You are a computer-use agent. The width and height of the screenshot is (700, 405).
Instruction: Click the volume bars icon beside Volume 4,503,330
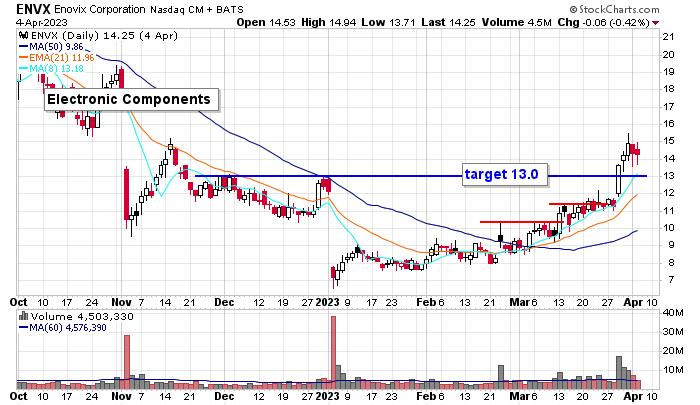[23, 317]
